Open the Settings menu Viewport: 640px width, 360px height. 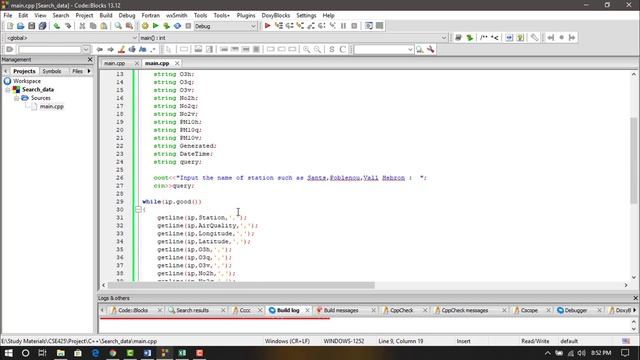tap(306, 15)
